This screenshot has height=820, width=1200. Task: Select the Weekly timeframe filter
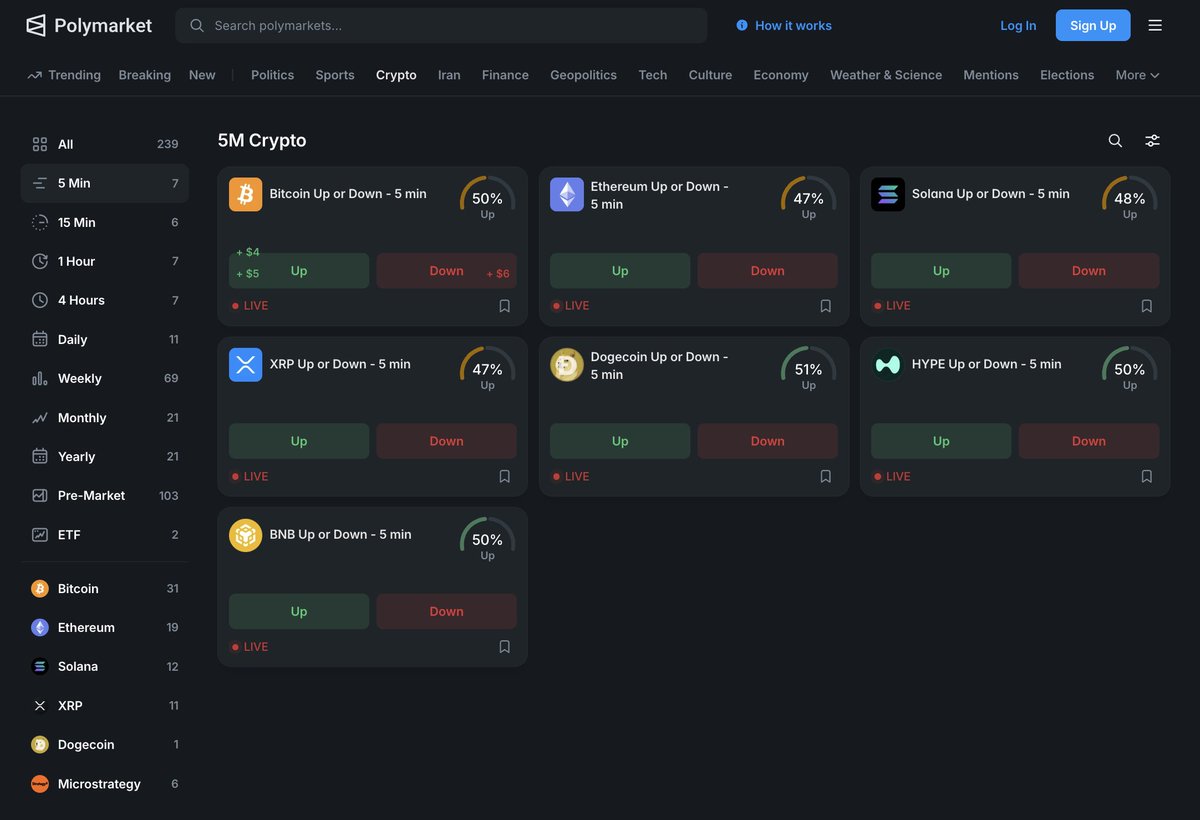coord(105,378)
